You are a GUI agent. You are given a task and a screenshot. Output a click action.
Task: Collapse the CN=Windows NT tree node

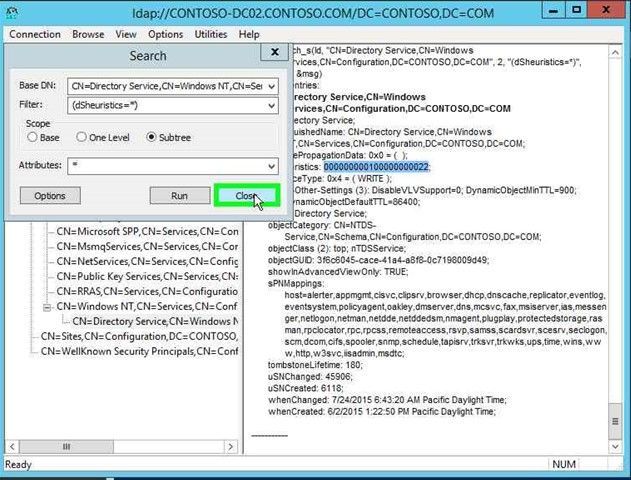pos(47,308)
